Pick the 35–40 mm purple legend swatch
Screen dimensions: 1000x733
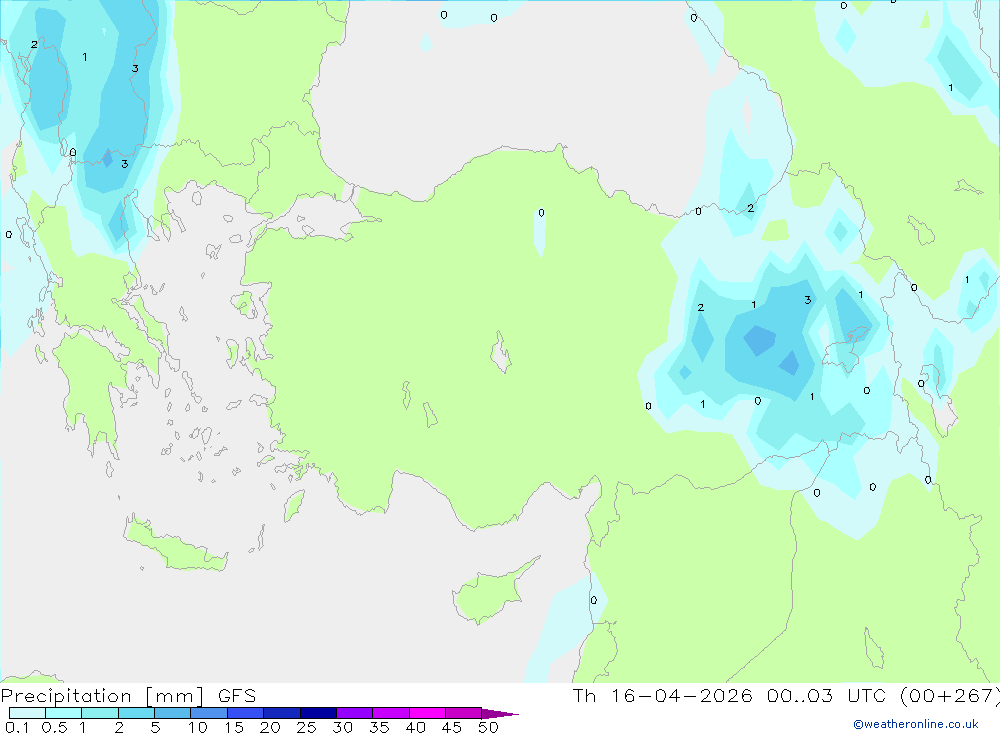(x=390, y=713)
